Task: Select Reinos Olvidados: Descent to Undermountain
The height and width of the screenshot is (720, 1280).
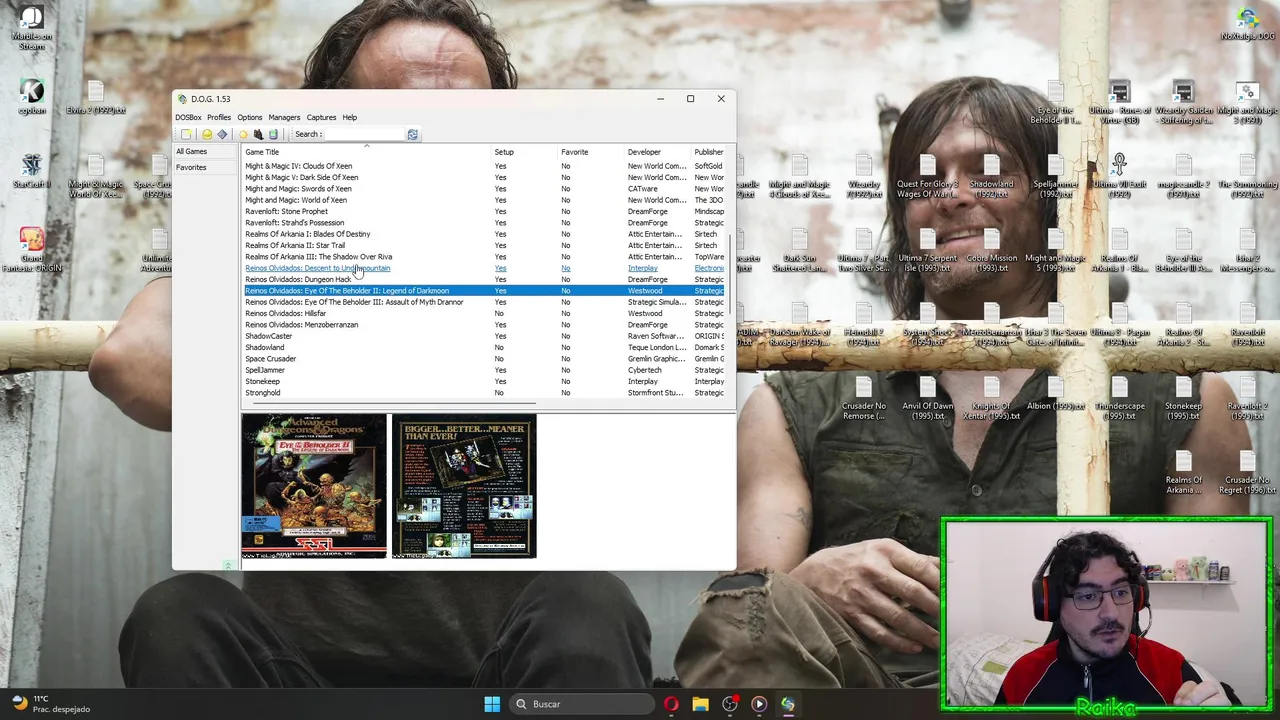Action: pyautogui.click(x=484, y=268)
